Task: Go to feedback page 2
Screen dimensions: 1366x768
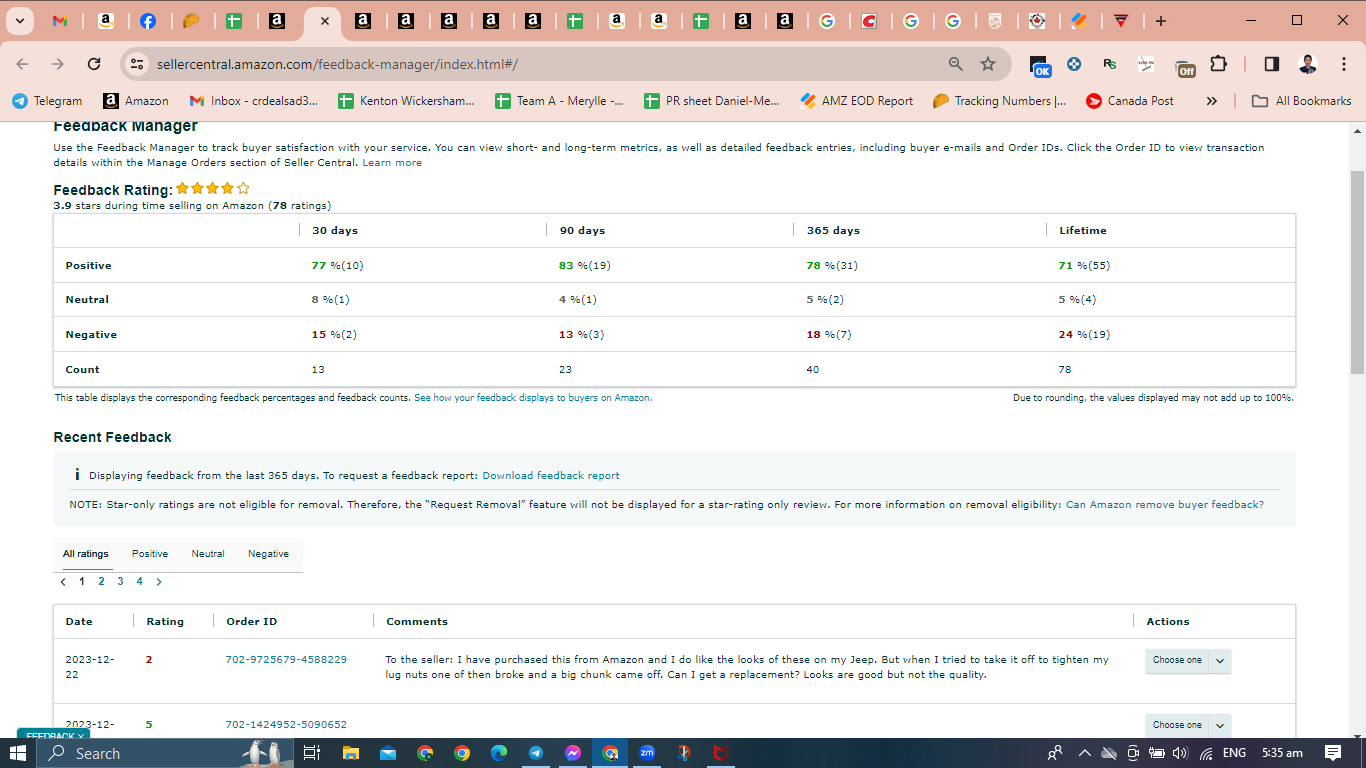Action: [x=101, y=581]
